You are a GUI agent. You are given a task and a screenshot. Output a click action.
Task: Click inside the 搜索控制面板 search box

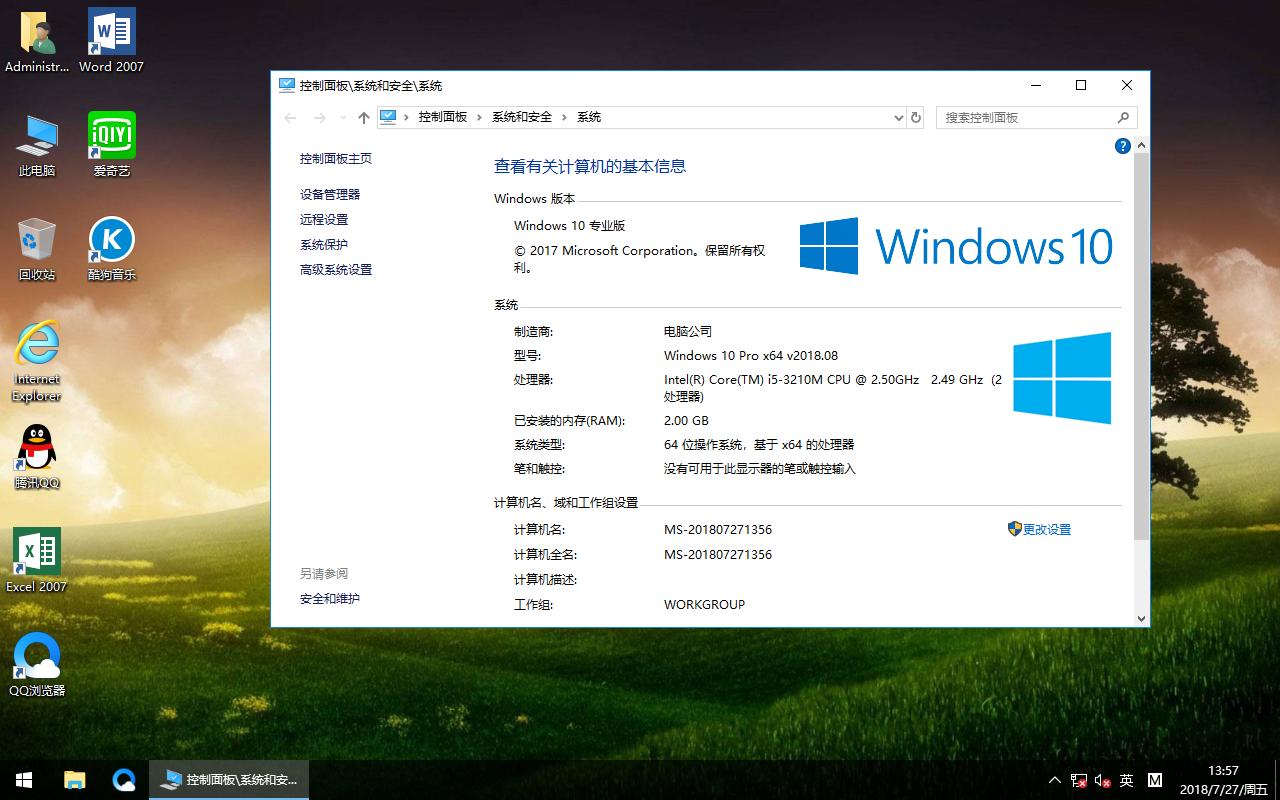pos(1020,117)
